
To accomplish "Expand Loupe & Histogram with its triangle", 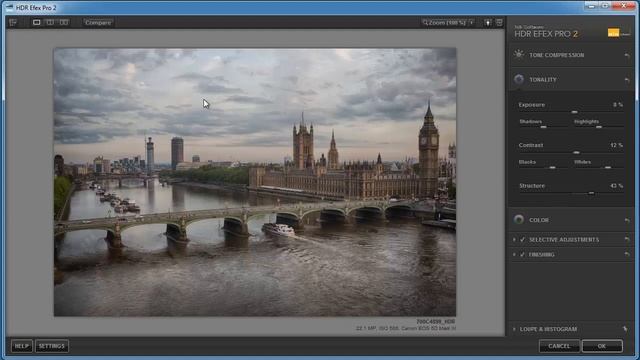I will tap(514, 329).
